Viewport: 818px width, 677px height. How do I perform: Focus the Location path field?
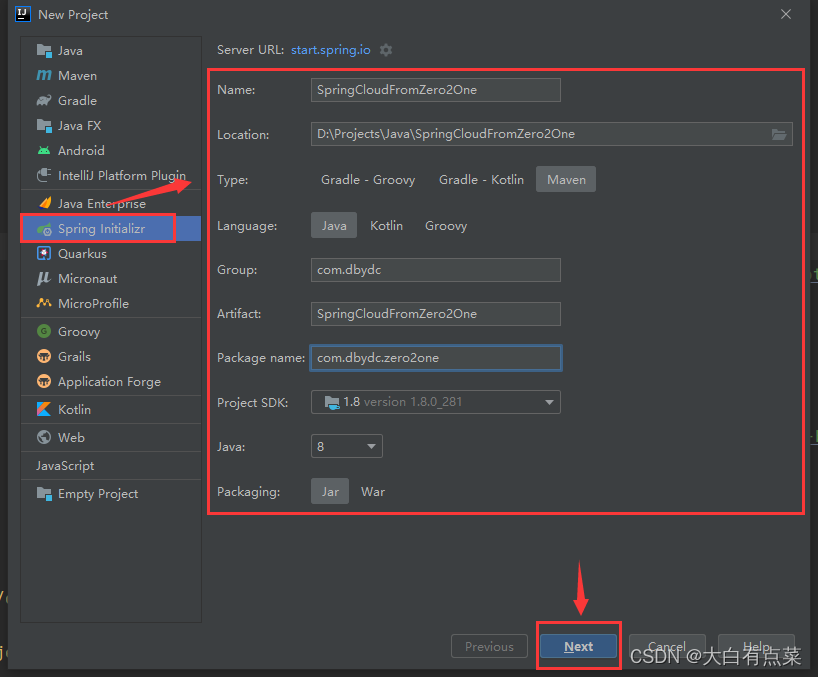pyautogui.click(x=552, y=134)
